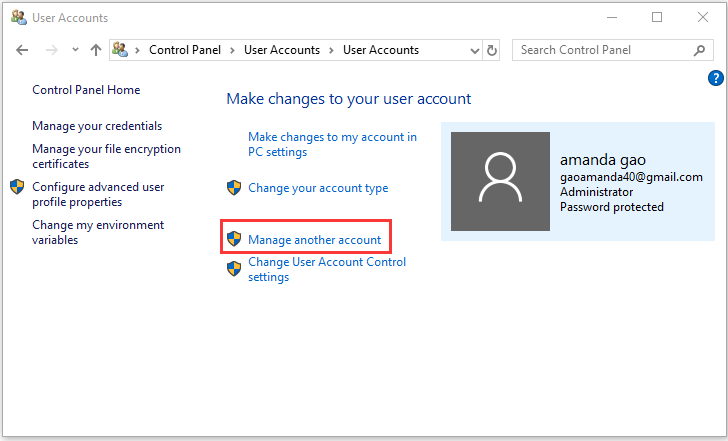Open the recent locations dropdown arrow
Viewport: 728px width, 441px height.
click(x=75, y=50)
